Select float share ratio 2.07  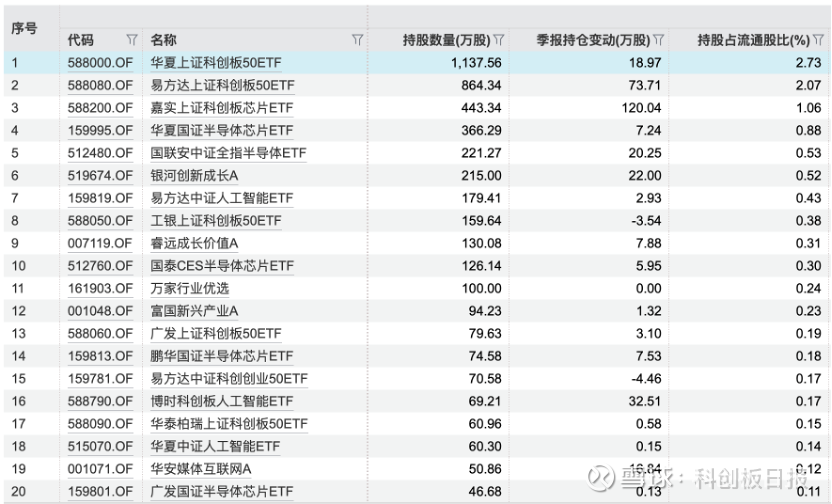tap(808, 85)
